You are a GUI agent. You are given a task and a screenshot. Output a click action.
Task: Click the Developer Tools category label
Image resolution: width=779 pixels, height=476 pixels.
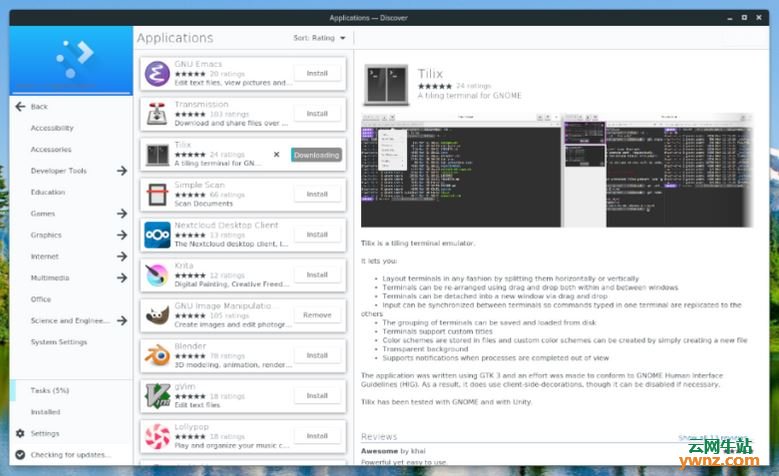[x=59, y=170]
